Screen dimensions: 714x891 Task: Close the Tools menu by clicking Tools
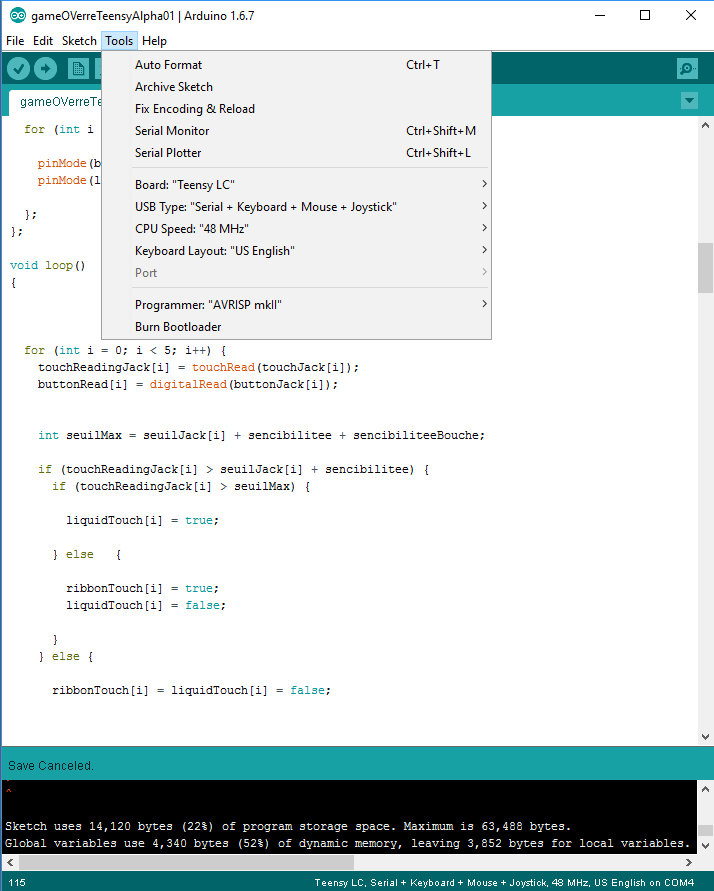point(119,41)
